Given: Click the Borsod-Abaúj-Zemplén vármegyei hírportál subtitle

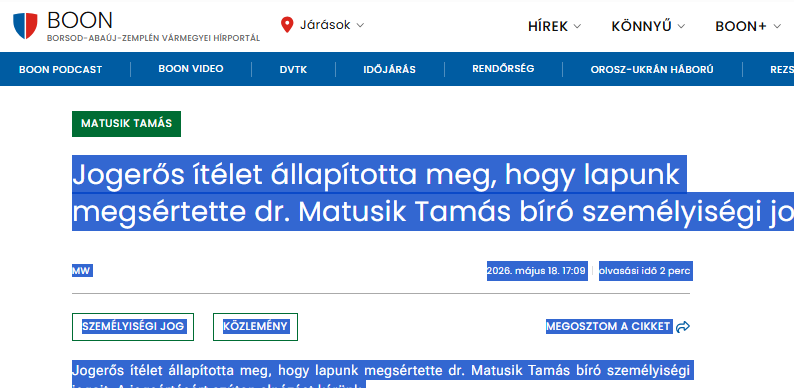Looking at the screenshot, I should 153,38.
